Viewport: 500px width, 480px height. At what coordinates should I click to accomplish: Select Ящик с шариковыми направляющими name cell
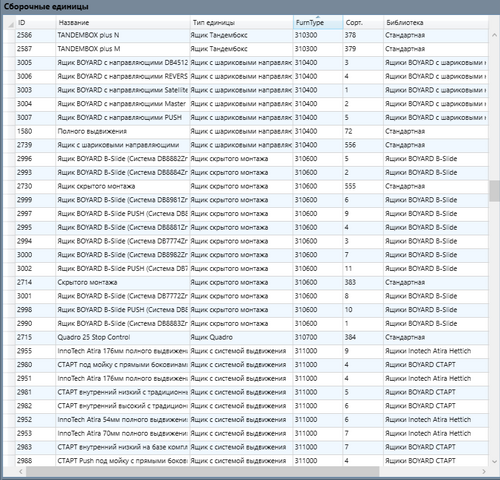click(123, 145)
